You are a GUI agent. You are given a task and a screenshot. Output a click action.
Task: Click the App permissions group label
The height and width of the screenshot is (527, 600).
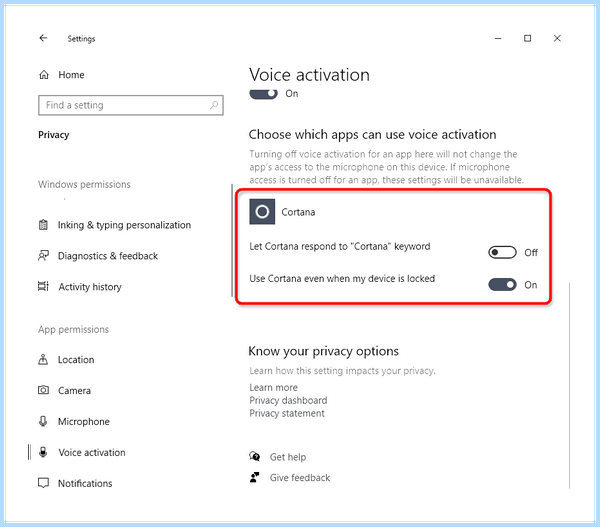click(x=73, y=330)
